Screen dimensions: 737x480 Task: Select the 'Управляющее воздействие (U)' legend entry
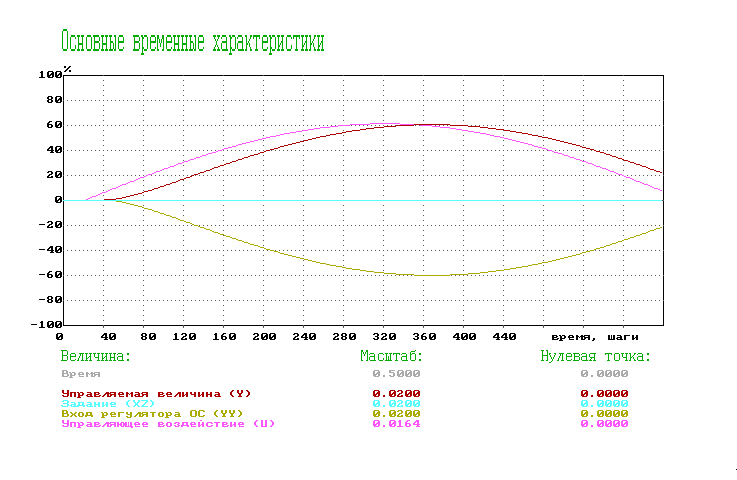pyautogui.click(x=167, y=424)
